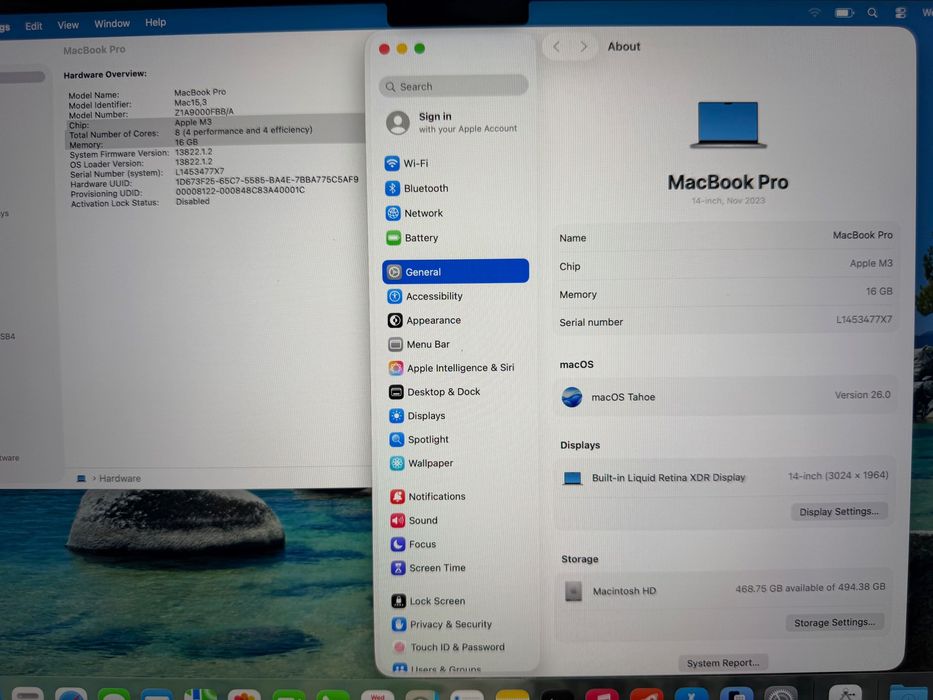Click the Display Settings button
This screenshot has width=933, height=700.
(x=839, y=511)
